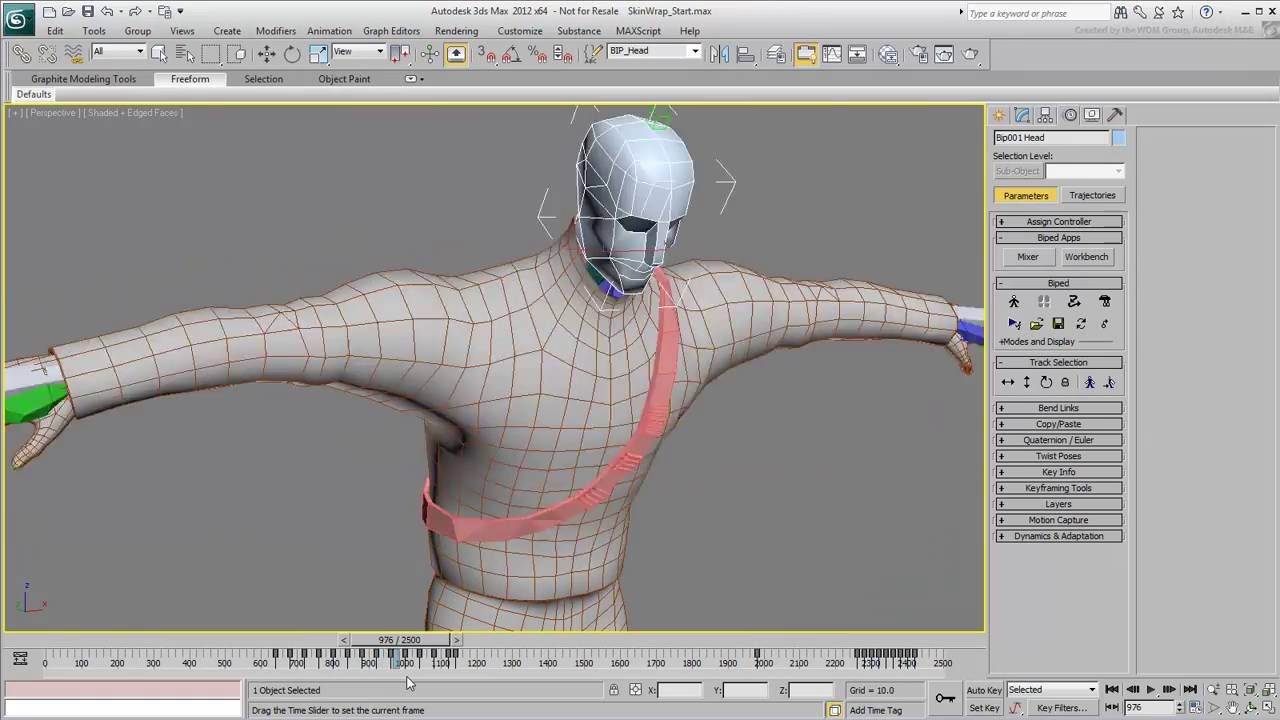
Task: Click the Select and Link tool
Action: pos(21,54)
